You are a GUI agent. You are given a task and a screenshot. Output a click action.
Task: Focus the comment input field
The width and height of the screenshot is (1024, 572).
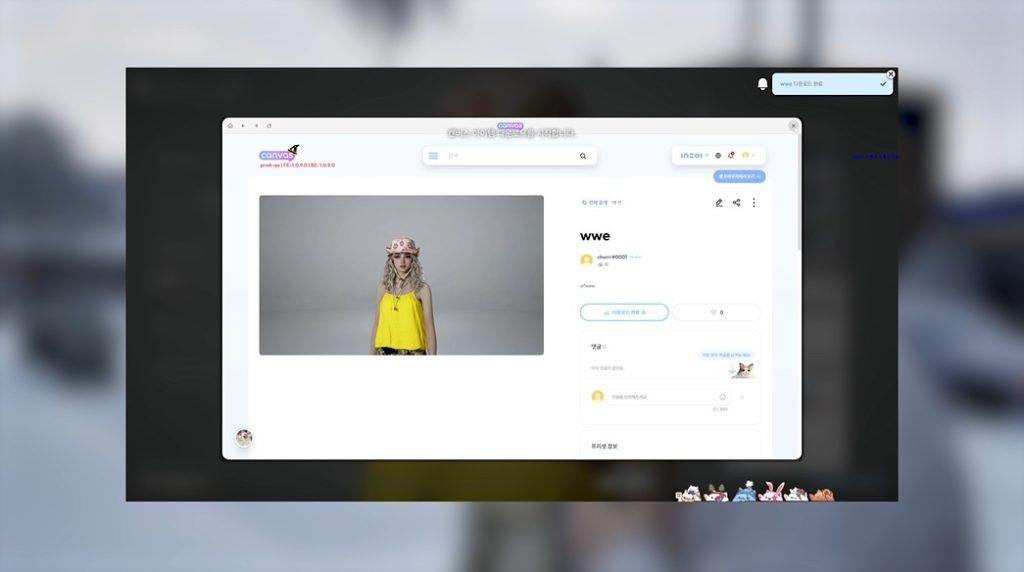pyautogui.click(x=660, y=397)
